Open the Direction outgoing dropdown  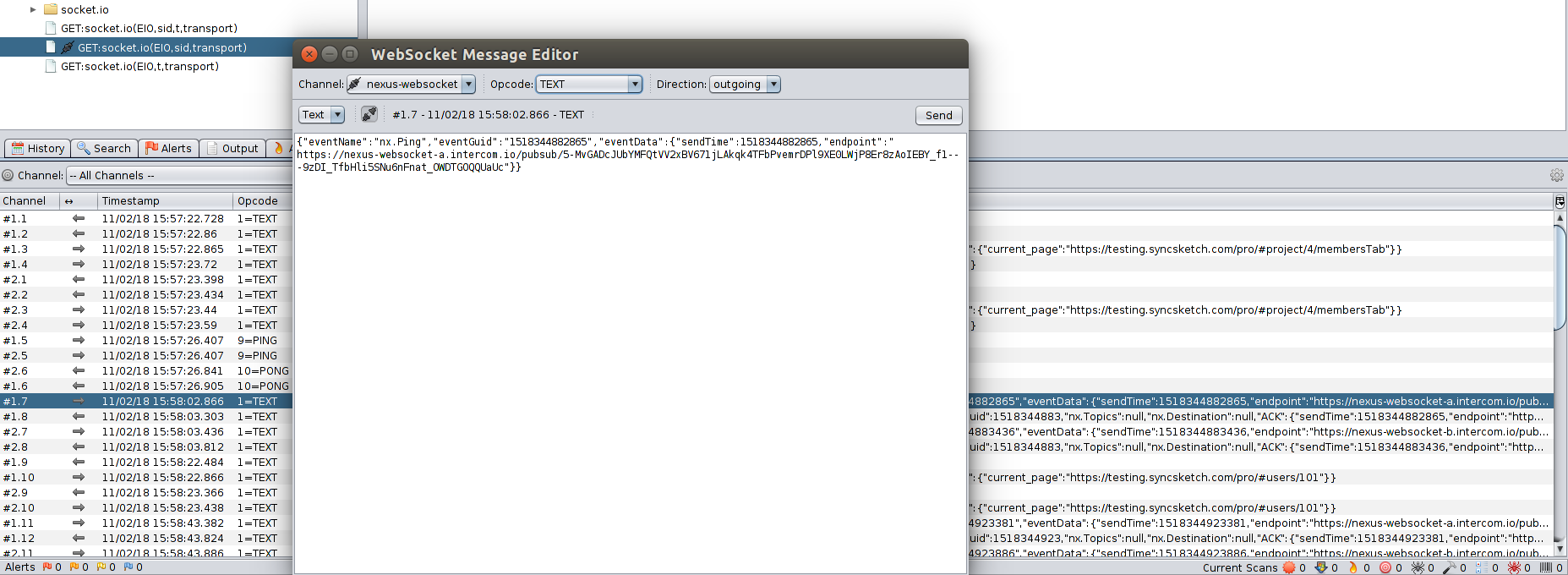point(745,84)
